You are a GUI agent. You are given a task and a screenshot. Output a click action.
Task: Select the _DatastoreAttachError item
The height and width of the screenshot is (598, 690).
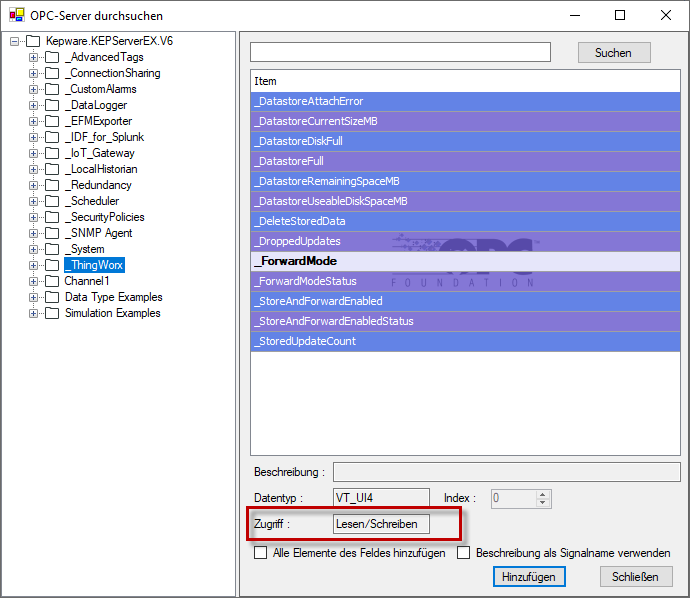pyautogui.click(x=466, y=102)
